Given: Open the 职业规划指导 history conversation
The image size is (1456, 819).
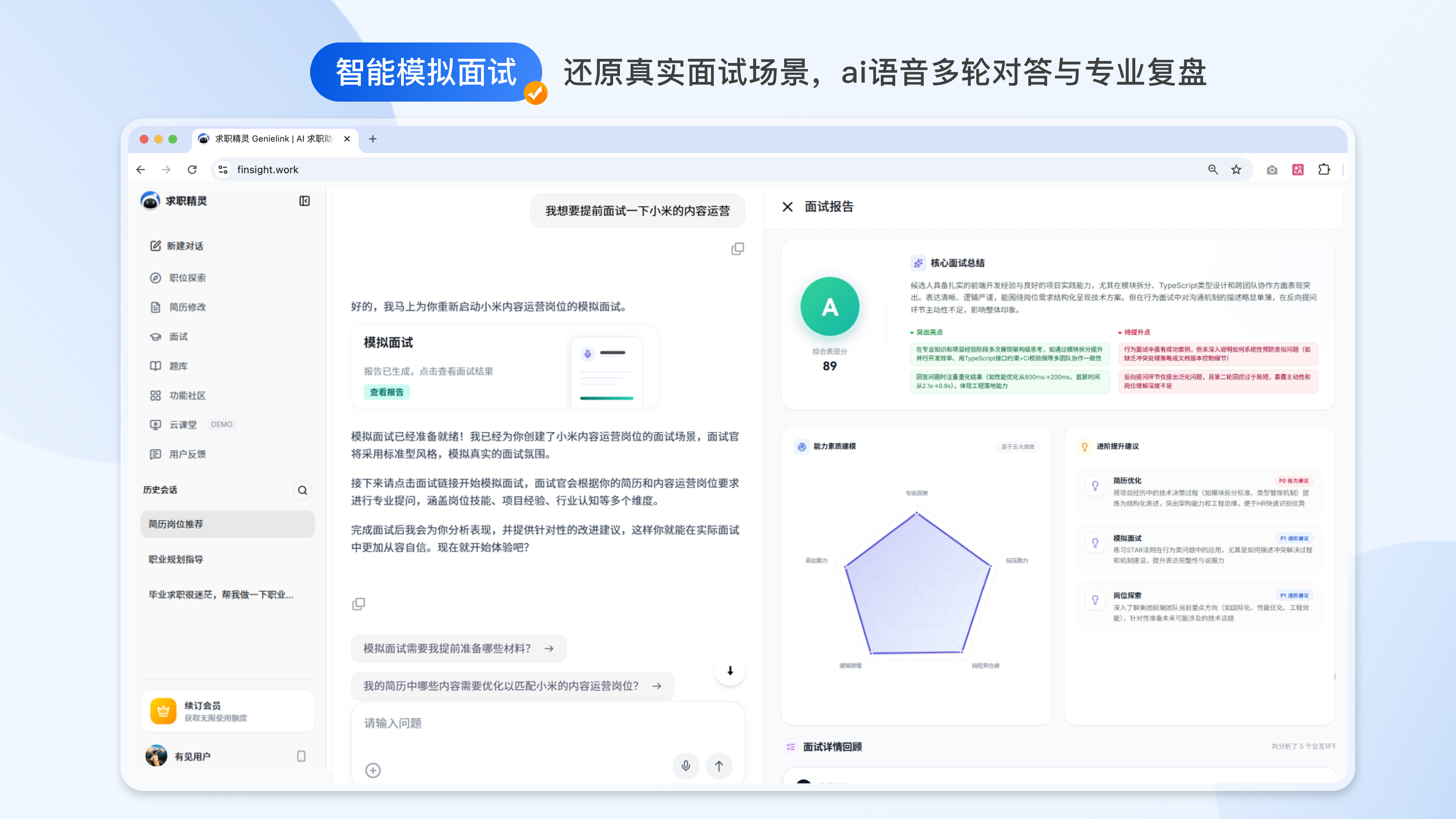Looking at the screenshot, I should [x=227, y=559].
